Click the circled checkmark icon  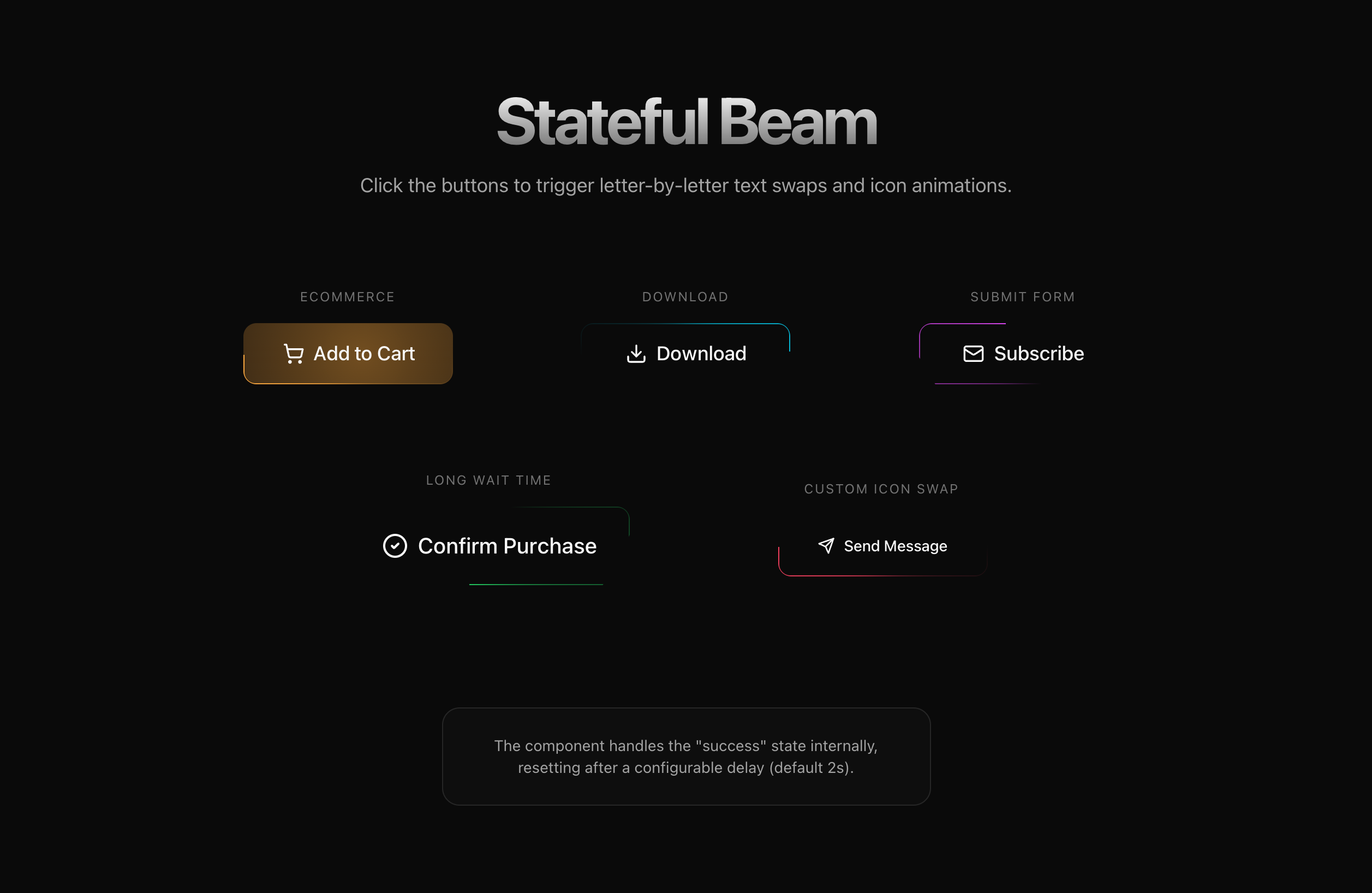(x=395, y=545)
